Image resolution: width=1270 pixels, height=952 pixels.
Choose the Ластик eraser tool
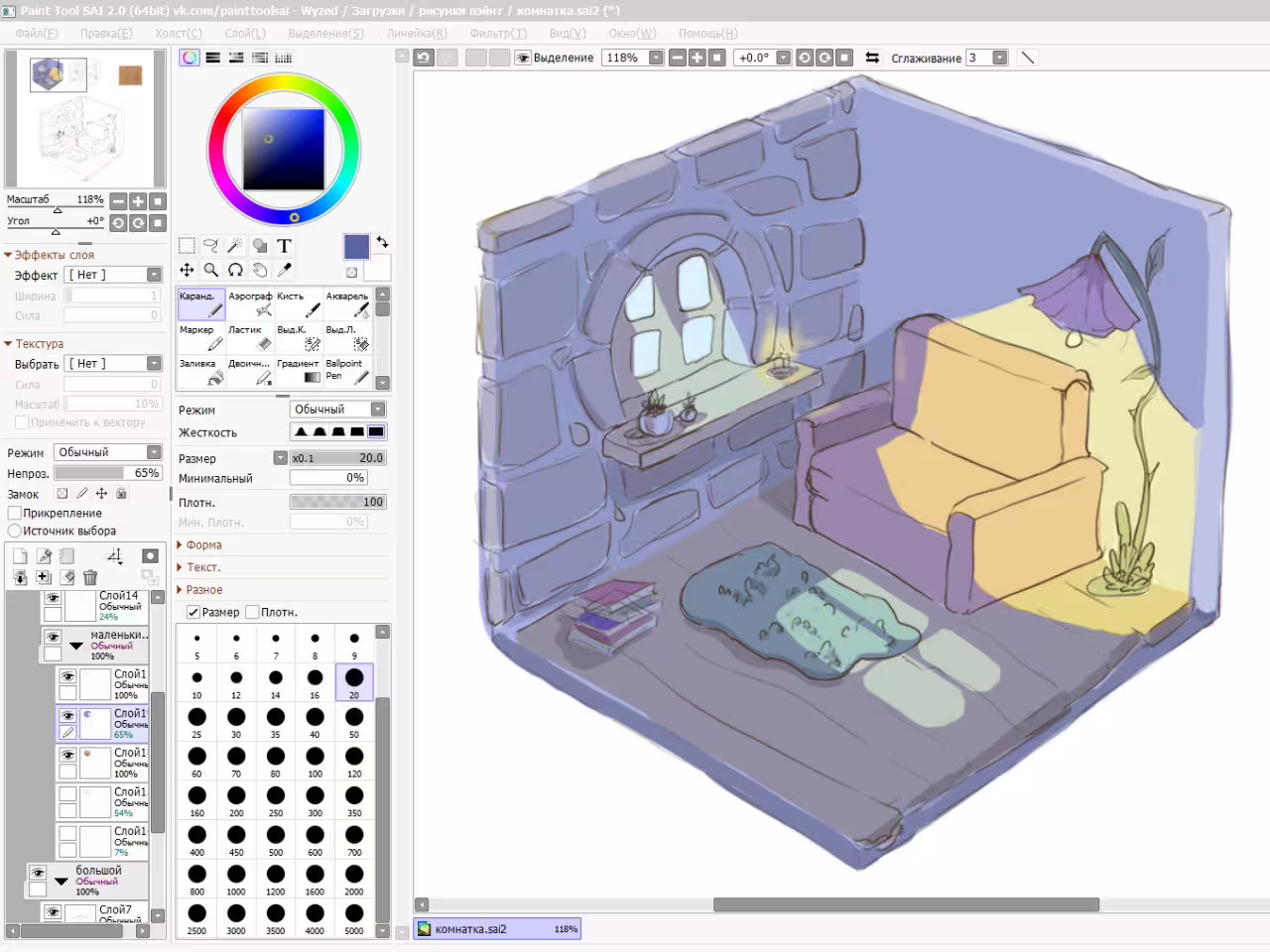pos(250,338)
